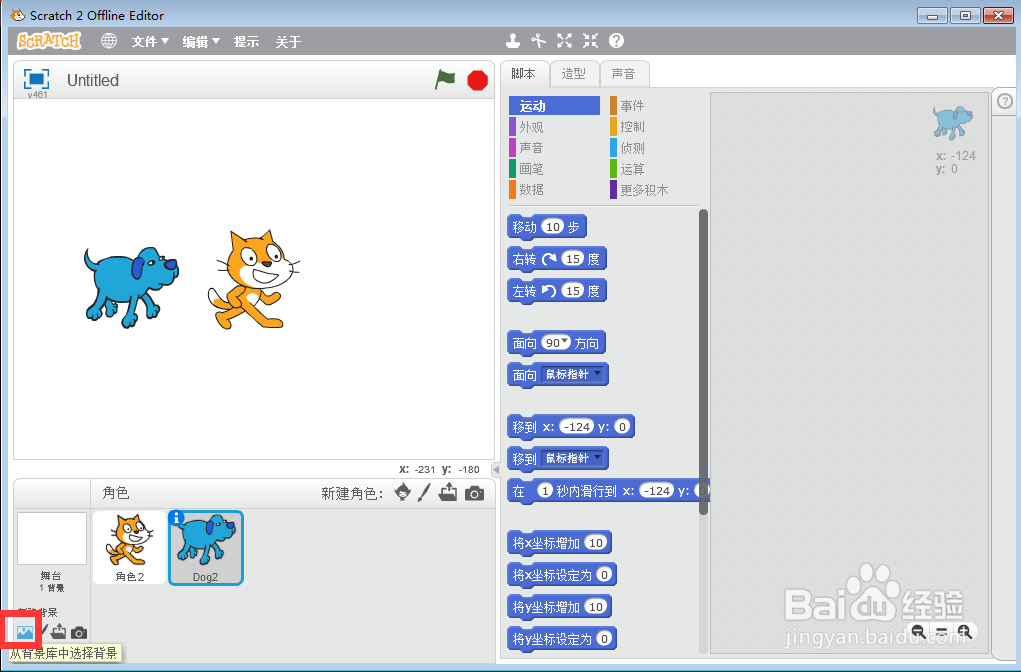
Task: Open direction dropdown in 面向 90 方向 block
Action: pos(565,341)
